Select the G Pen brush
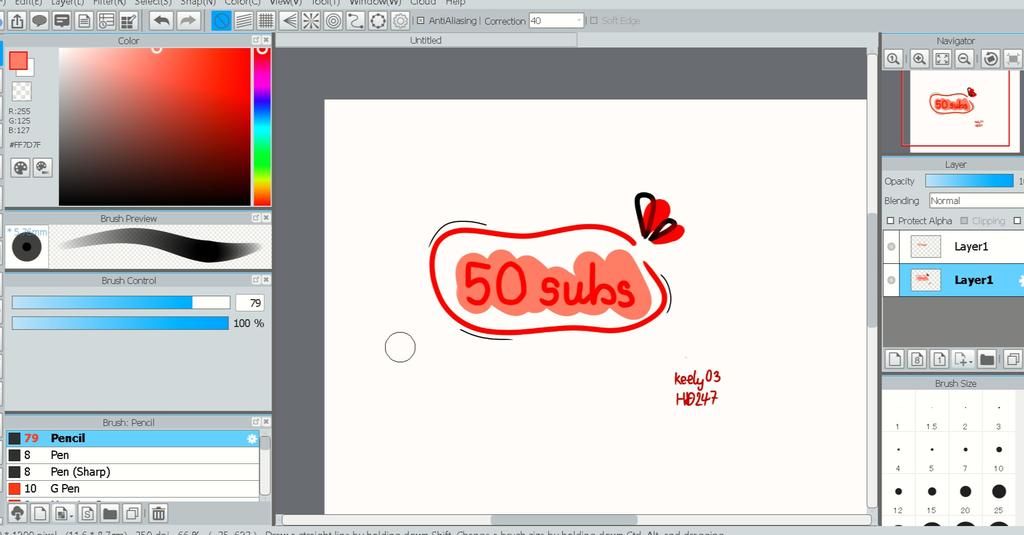 [x=133, y=489]
